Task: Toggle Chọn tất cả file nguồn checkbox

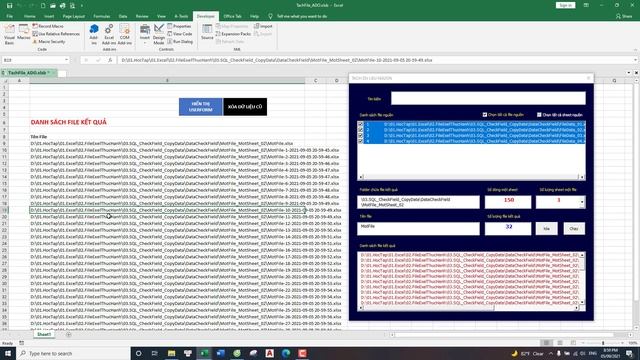Action: point(484,115)
